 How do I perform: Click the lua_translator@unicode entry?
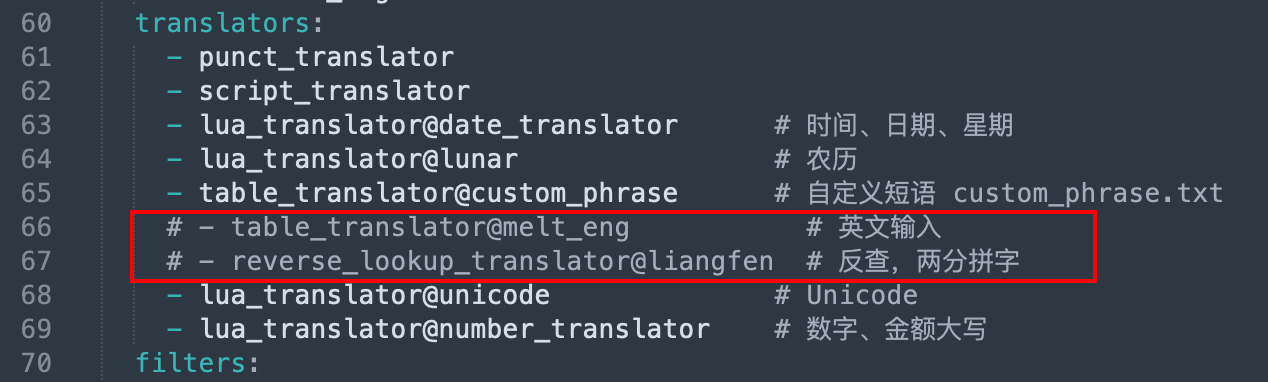coord(374,295)
